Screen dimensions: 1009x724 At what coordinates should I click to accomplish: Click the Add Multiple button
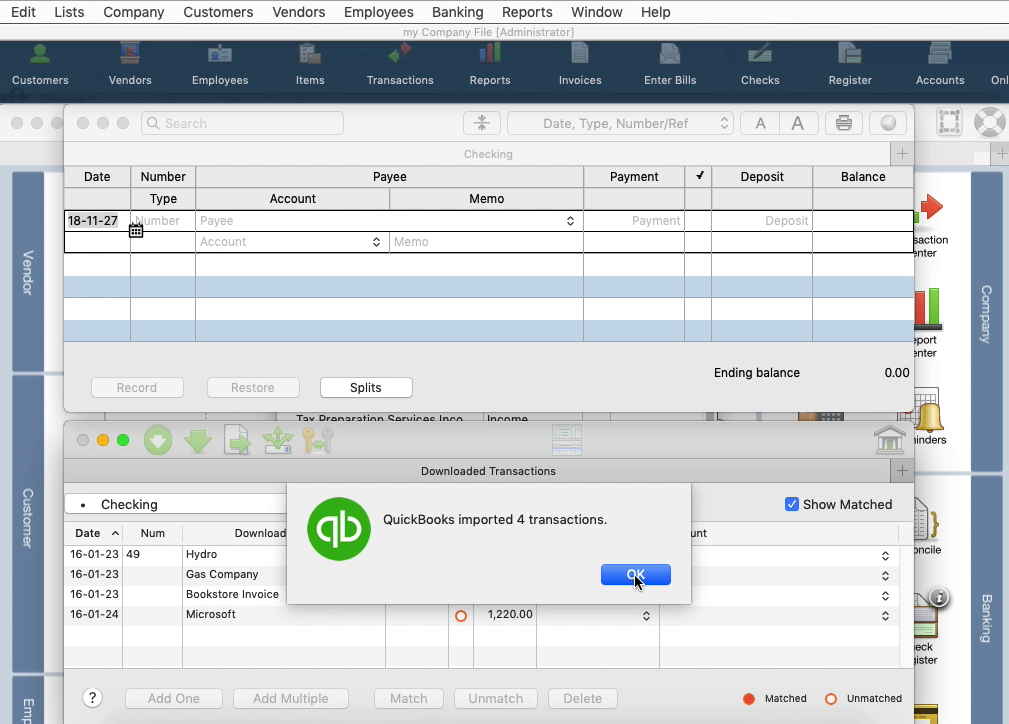tap(291, 698)
